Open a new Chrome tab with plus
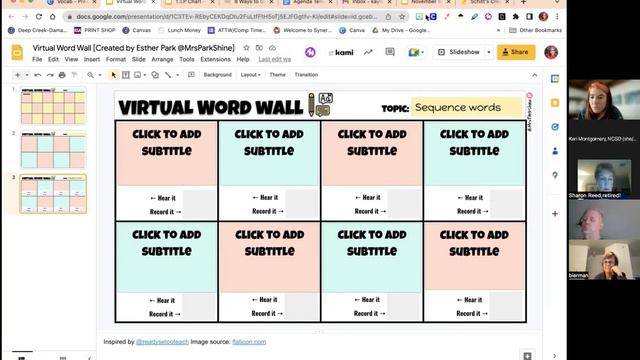 coord(524,2)
